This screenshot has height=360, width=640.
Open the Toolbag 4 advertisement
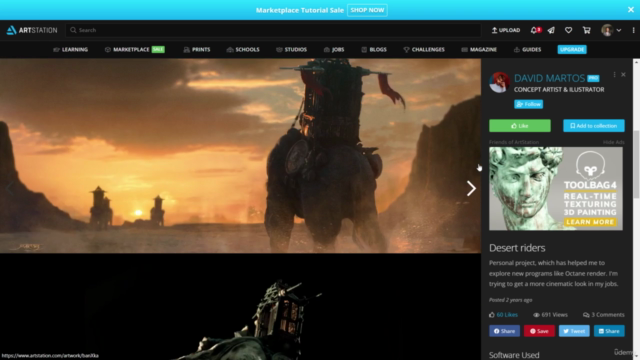[x=556, y=189]
